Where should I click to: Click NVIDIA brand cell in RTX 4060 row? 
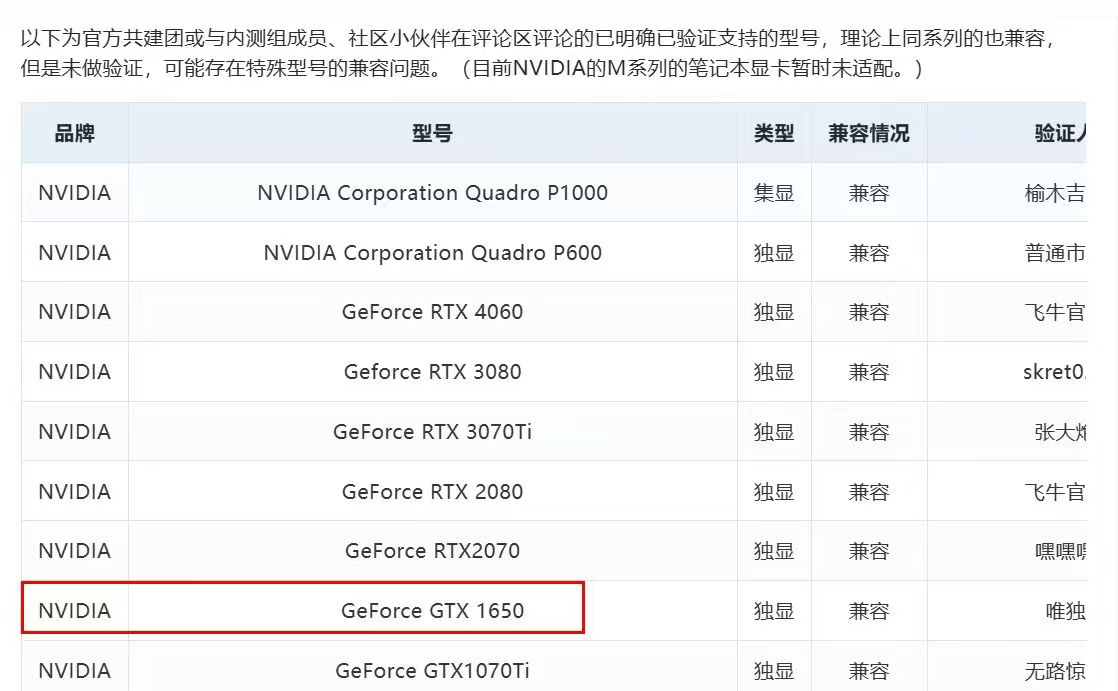[75, 312]
